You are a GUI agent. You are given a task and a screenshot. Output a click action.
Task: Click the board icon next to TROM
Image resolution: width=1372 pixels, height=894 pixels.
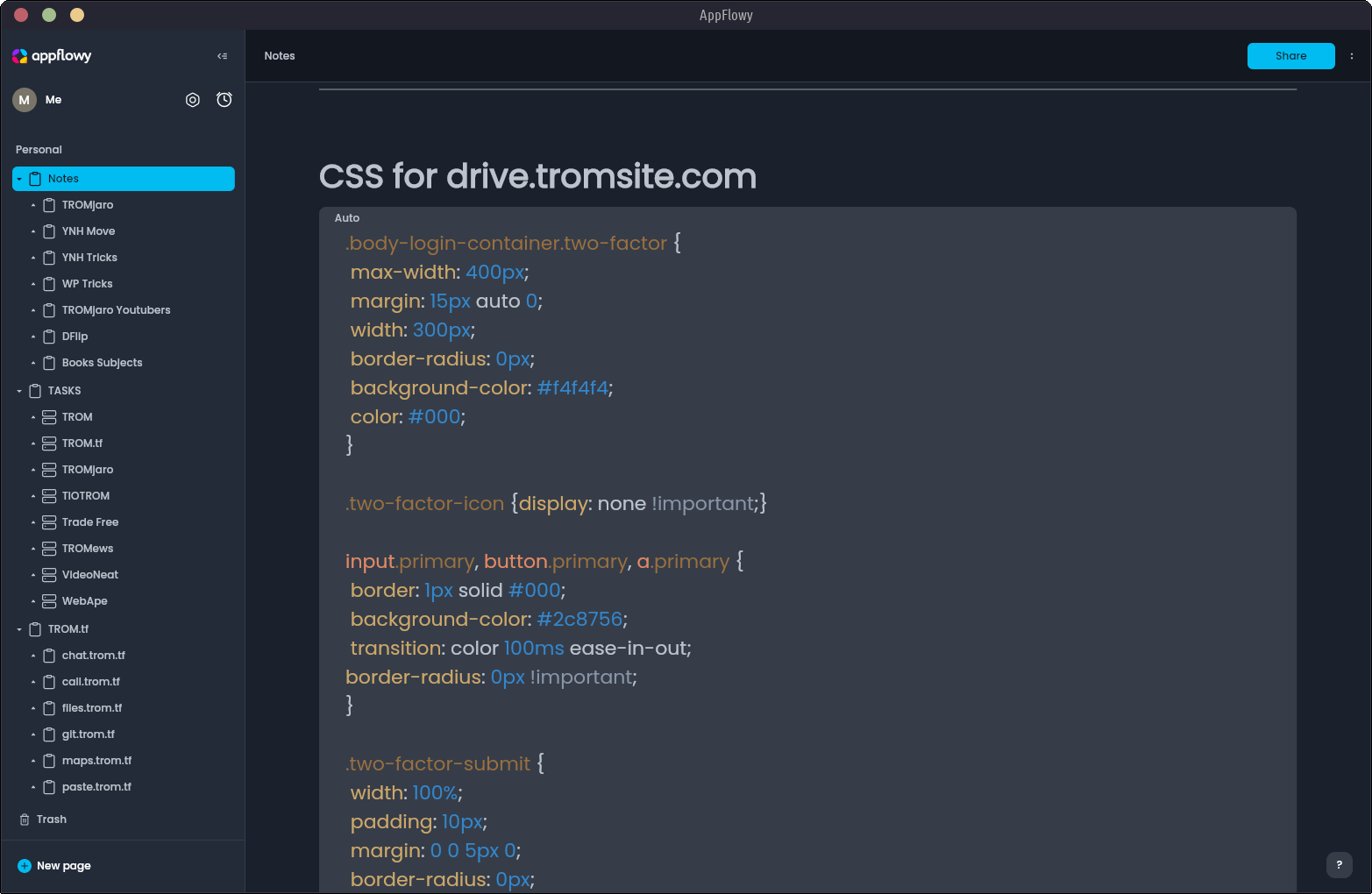point(49,417)
